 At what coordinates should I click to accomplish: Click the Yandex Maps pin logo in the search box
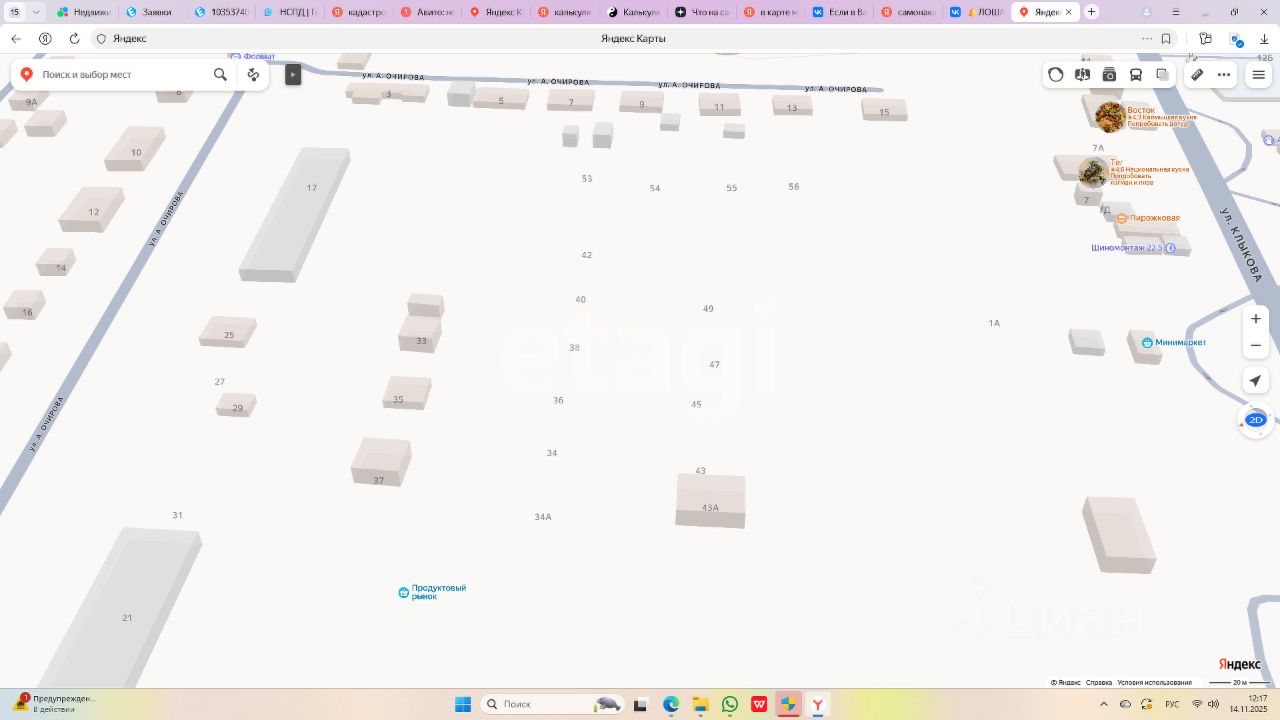[26, 74]
